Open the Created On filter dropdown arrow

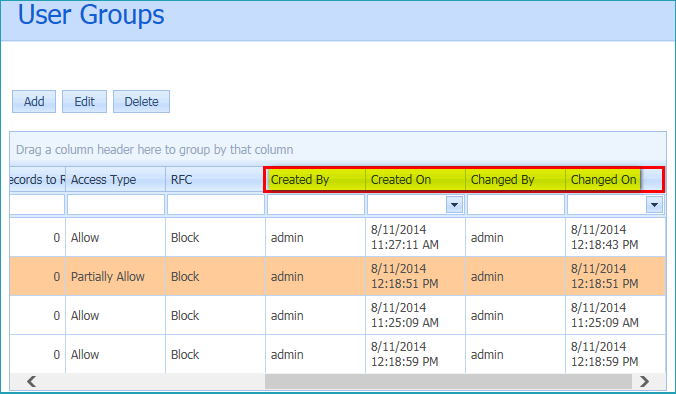pos(454,205)
